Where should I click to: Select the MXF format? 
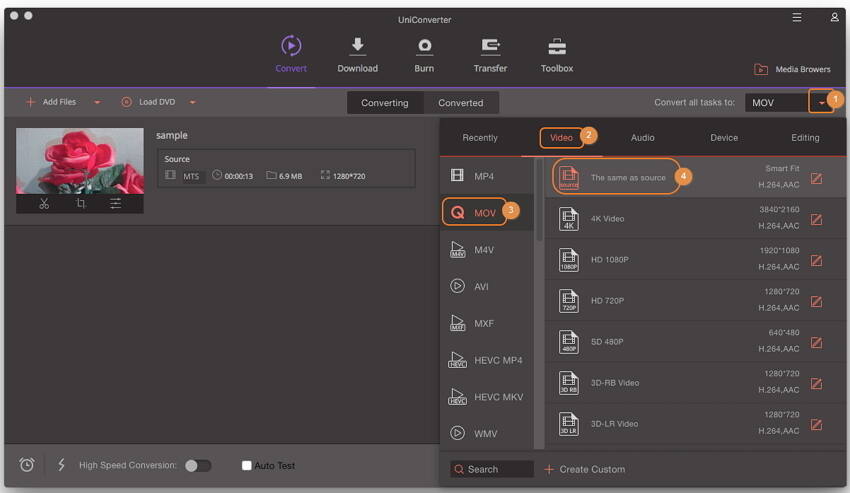pyautogui.click(x=487, y=323)
